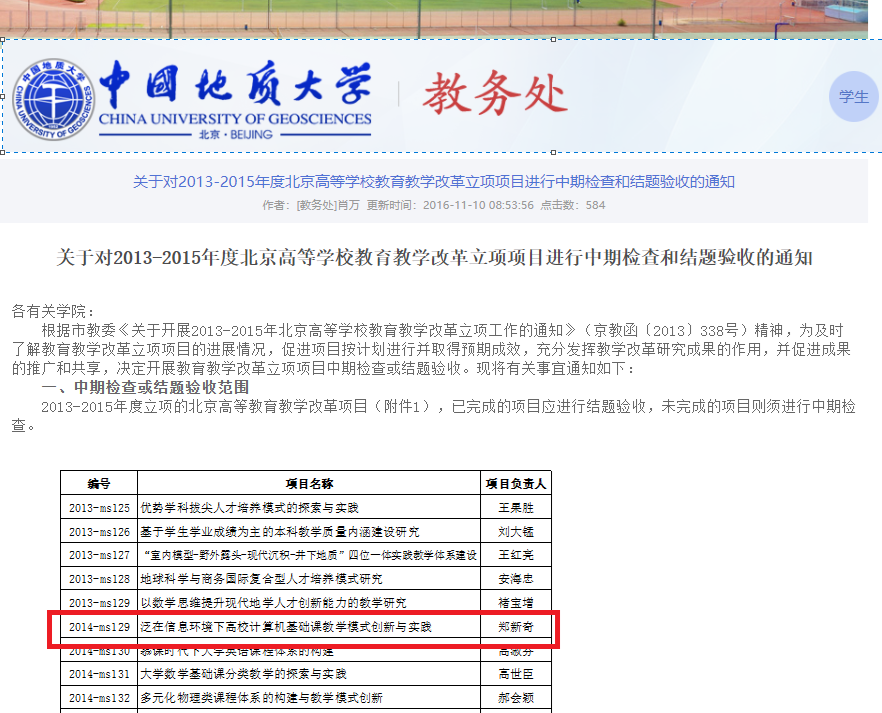Click the name 郑新奇 in the table
882x713 pixels.
(x=516, y=627)
